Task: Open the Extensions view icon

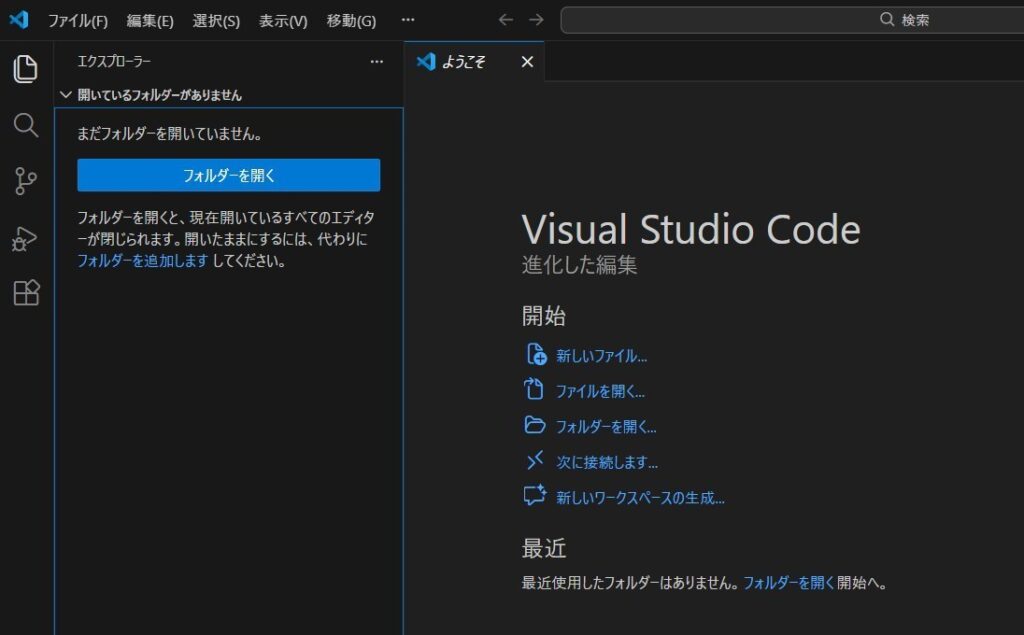Action: pyautogui.click(x=25, y=293)
